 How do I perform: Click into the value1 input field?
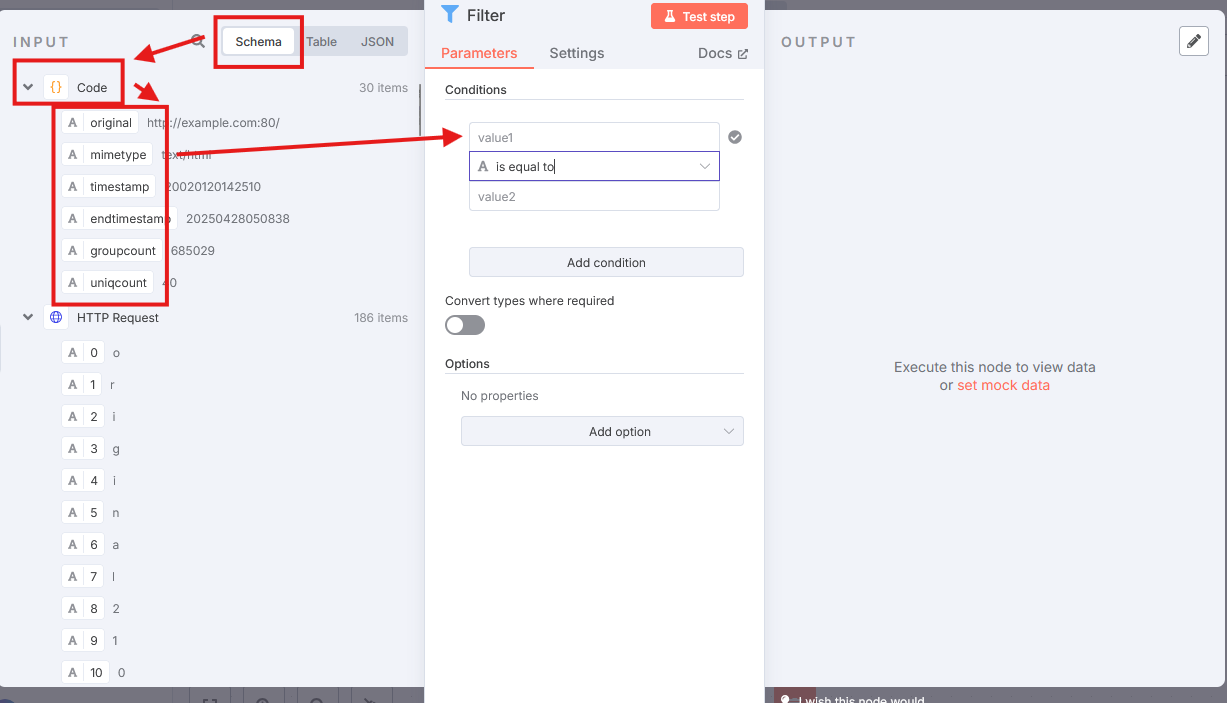pos(594,137)
